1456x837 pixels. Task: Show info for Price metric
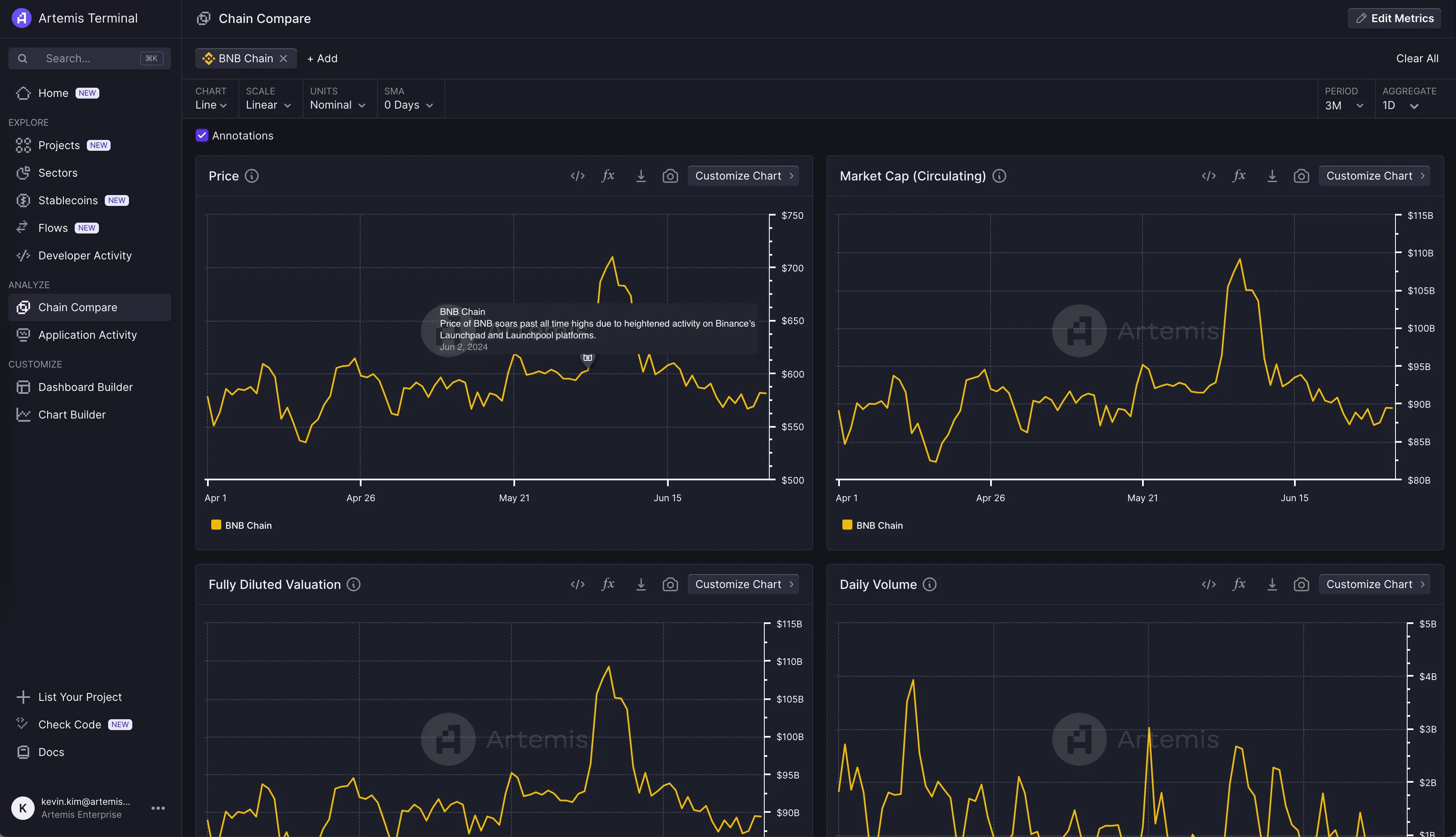pos(252,176)
